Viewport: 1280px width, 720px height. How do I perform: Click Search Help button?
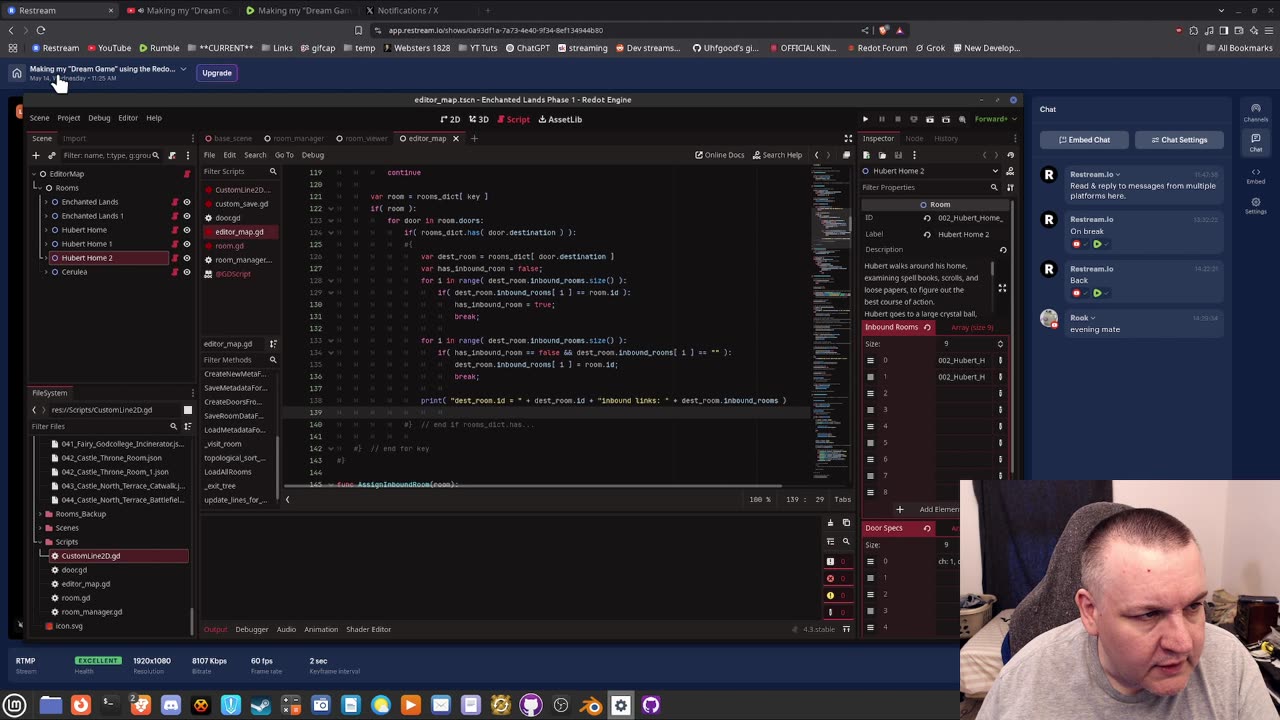coord(777,155)
